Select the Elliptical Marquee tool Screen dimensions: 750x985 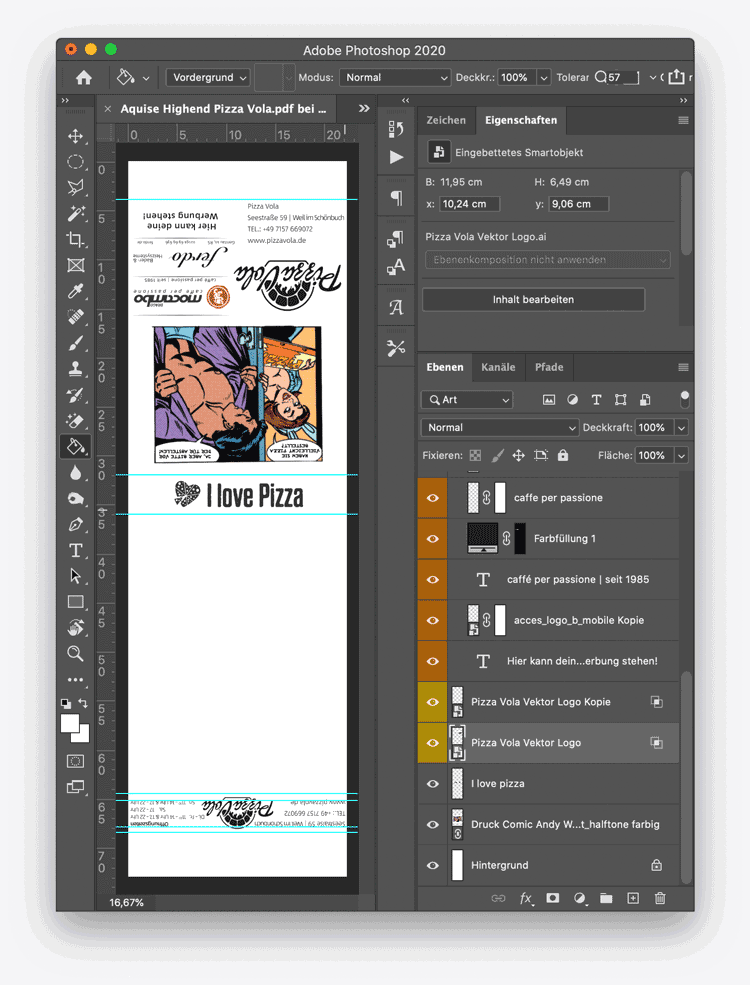[75, 162]
